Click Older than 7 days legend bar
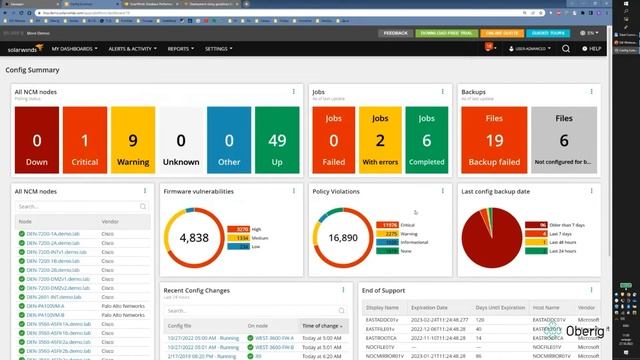 pyautogui.click(x=536, y=225)
